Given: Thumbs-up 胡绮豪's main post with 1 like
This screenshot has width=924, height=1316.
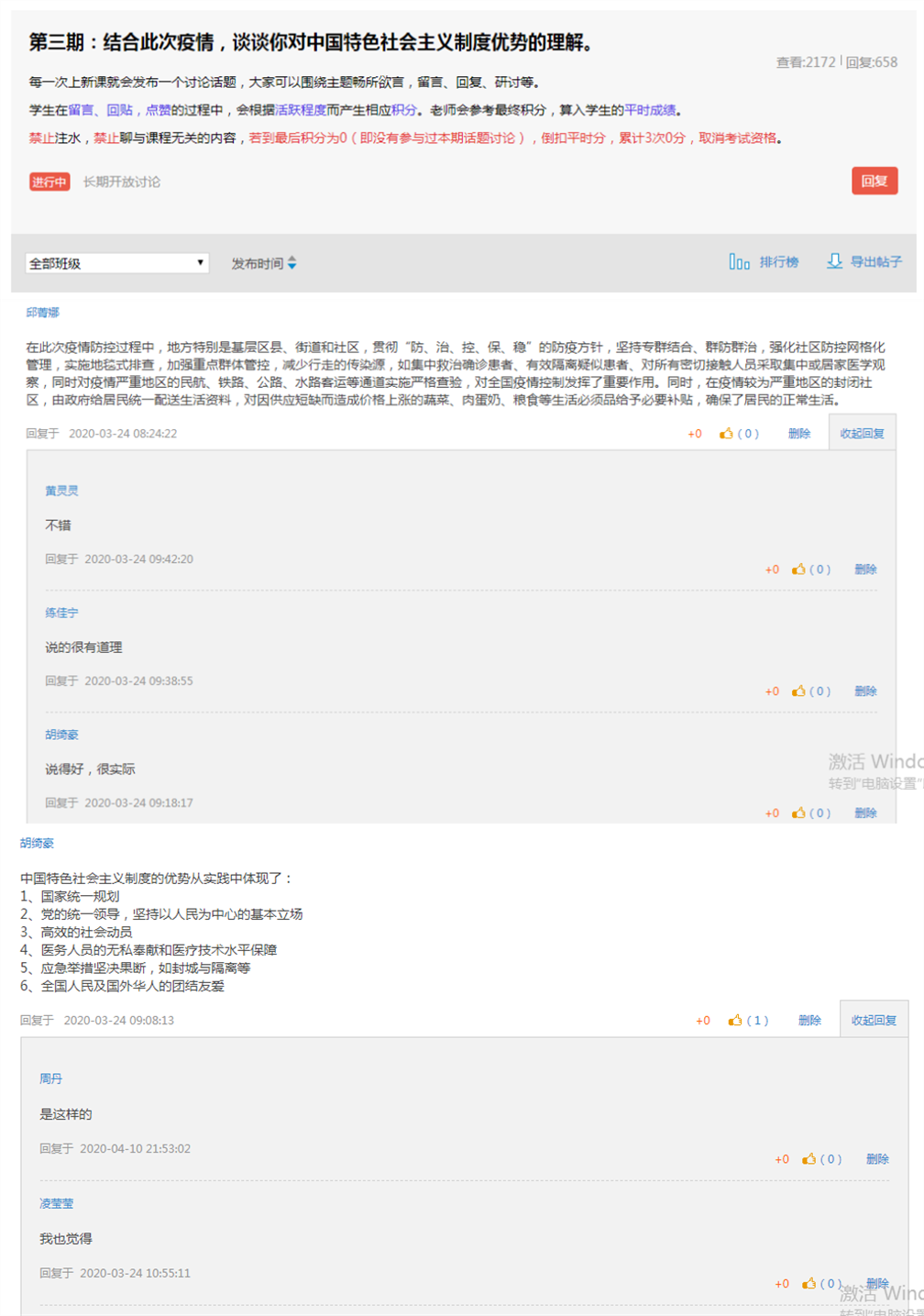Looking at the screenshot, I should tap(735, 1021).
